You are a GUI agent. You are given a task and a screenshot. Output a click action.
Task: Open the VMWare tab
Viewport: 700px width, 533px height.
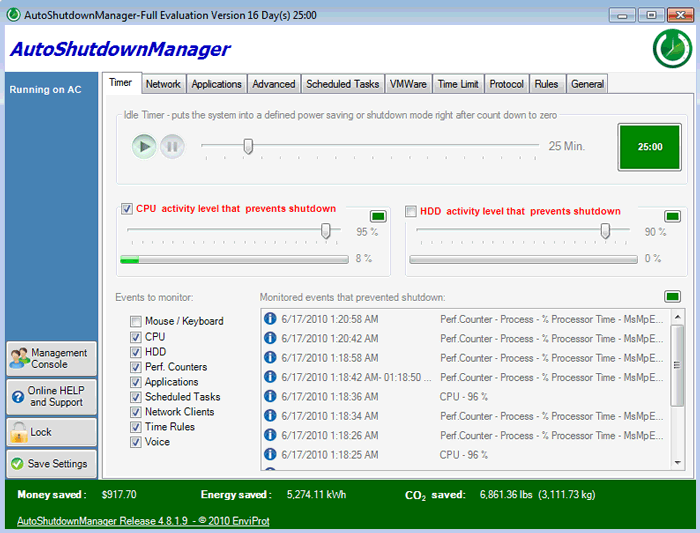pos(408,84)
